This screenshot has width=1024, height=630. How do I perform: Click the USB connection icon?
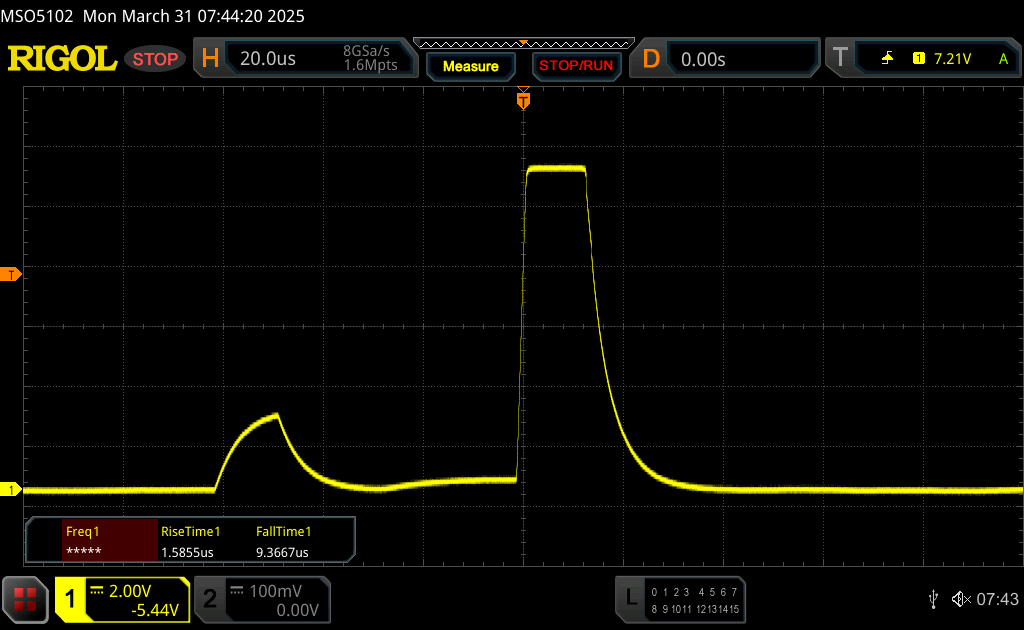coord(933,598)
